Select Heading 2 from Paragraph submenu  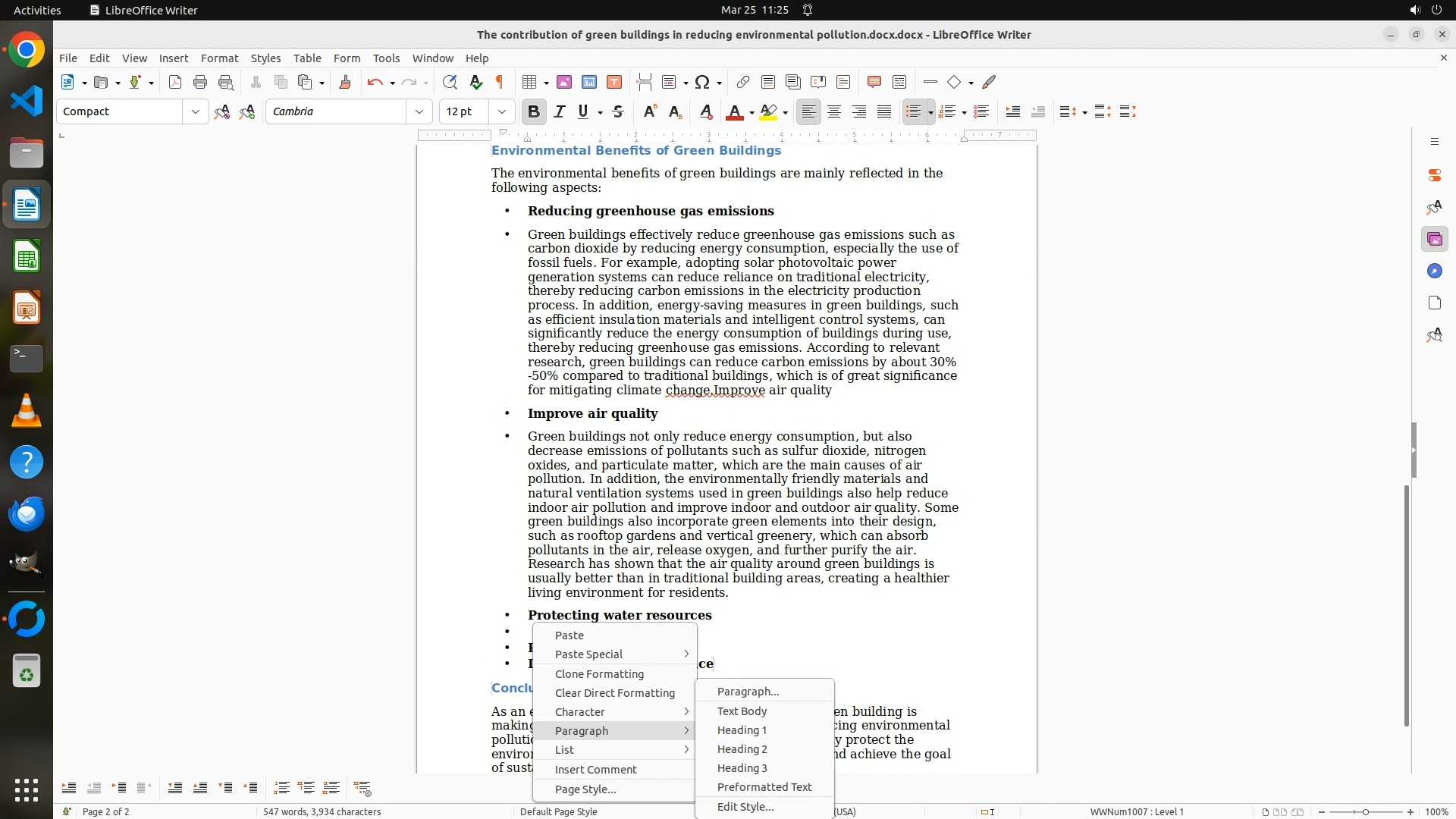742,749
